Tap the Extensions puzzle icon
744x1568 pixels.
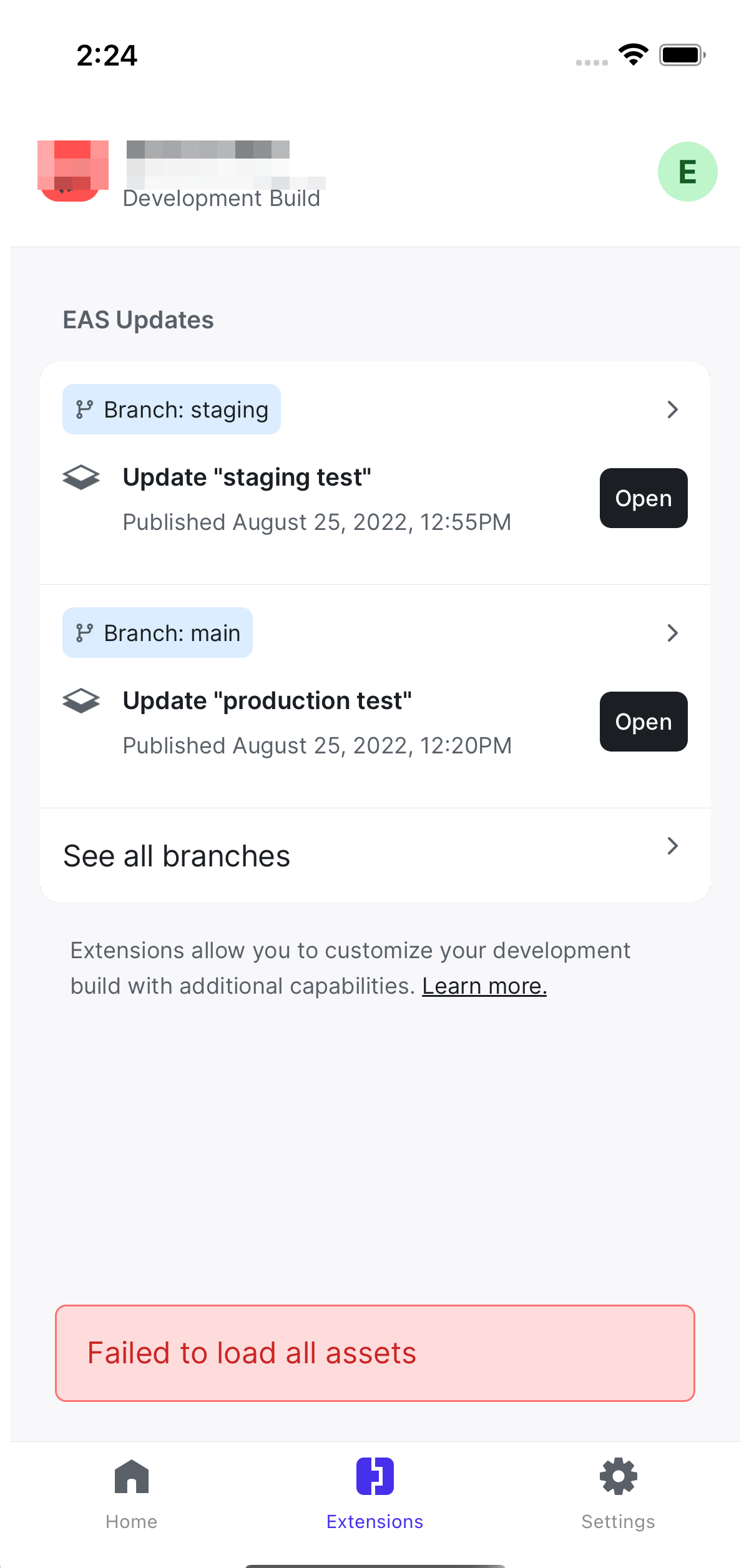click(374, 1476)
